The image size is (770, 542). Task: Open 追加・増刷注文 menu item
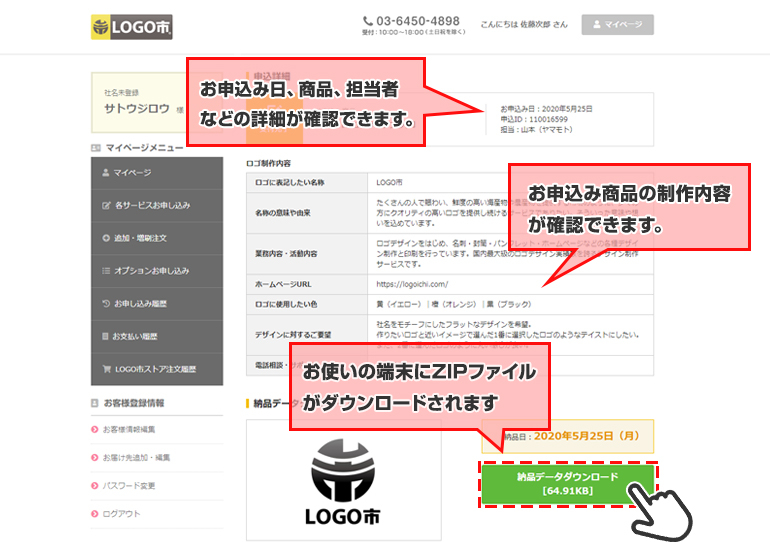(x=157, y=238)
